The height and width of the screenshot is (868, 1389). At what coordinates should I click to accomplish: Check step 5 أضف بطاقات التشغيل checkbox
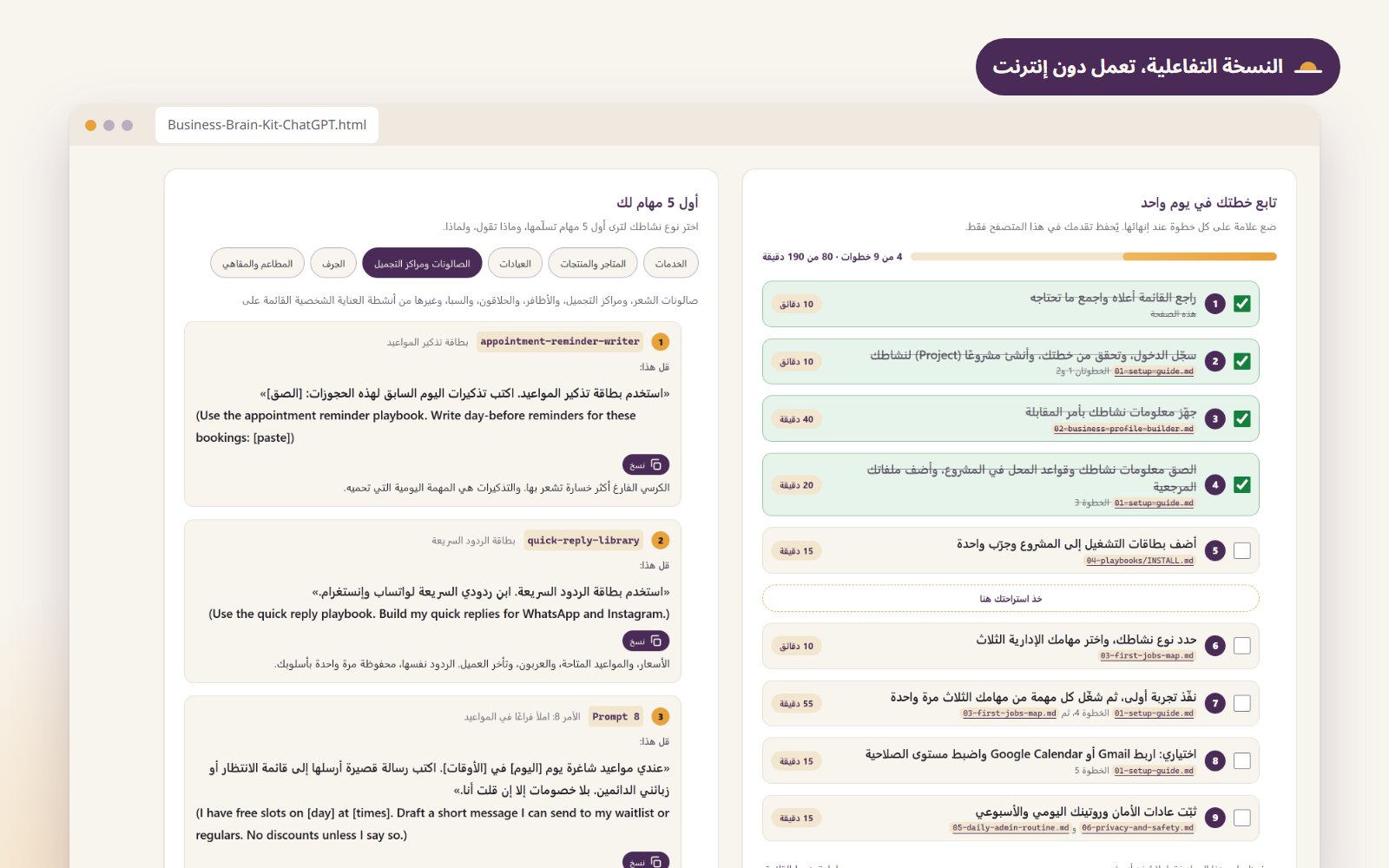tap(1242, 550)
